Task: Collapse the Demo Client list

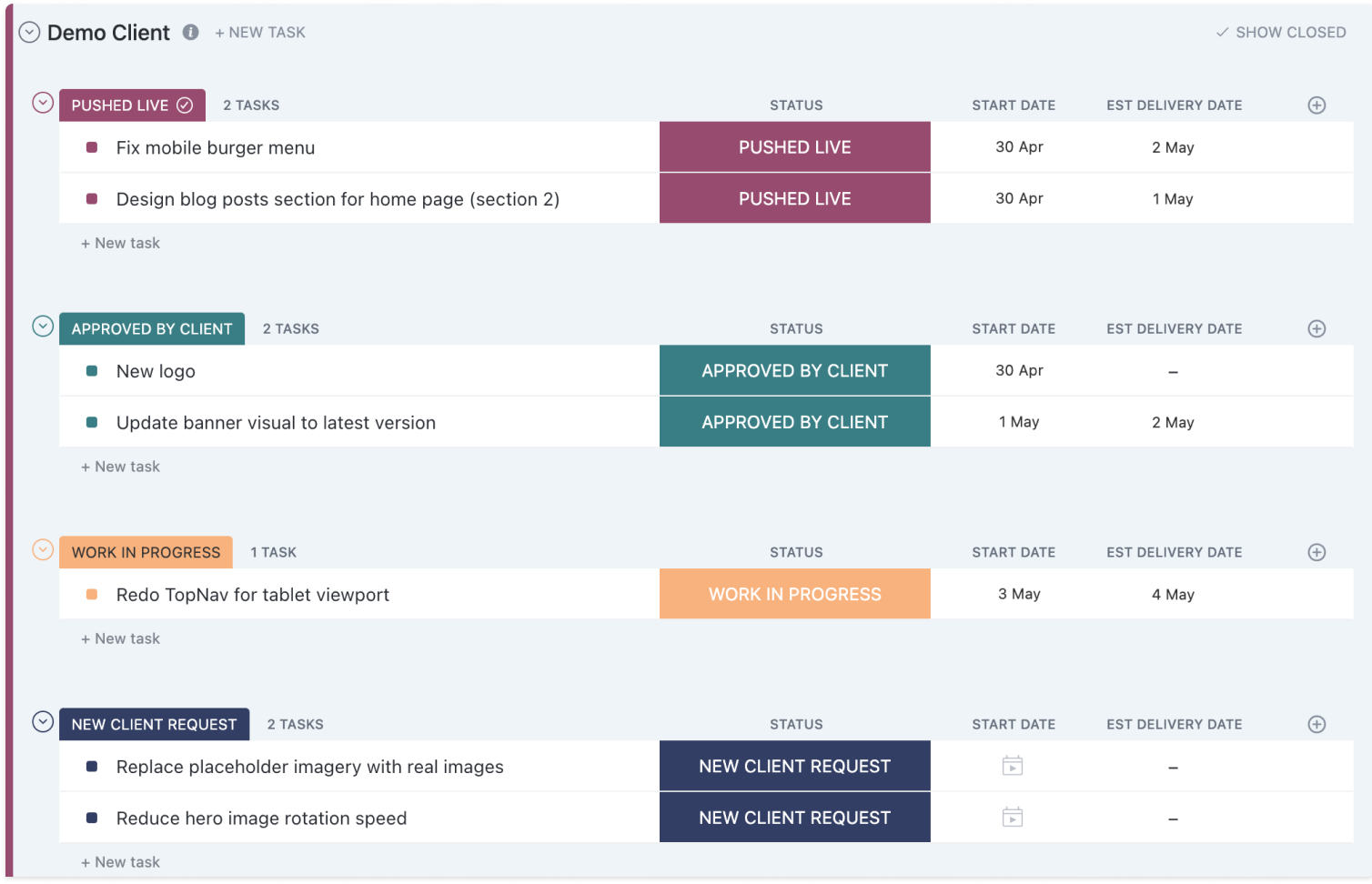Action: click(x=29, y=33)
